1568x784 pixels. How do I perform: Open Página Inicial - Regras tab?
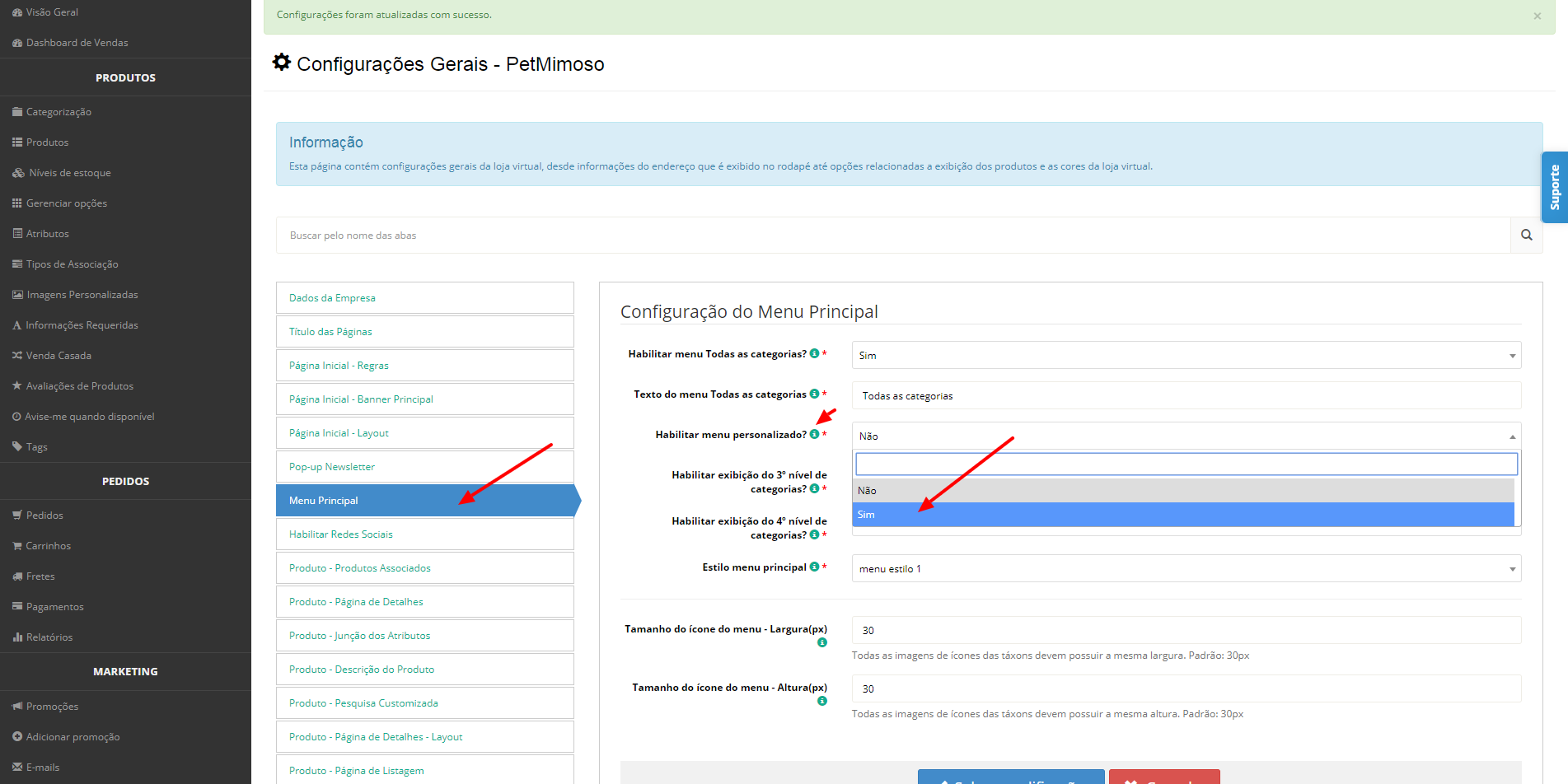(x=425, y=366)
